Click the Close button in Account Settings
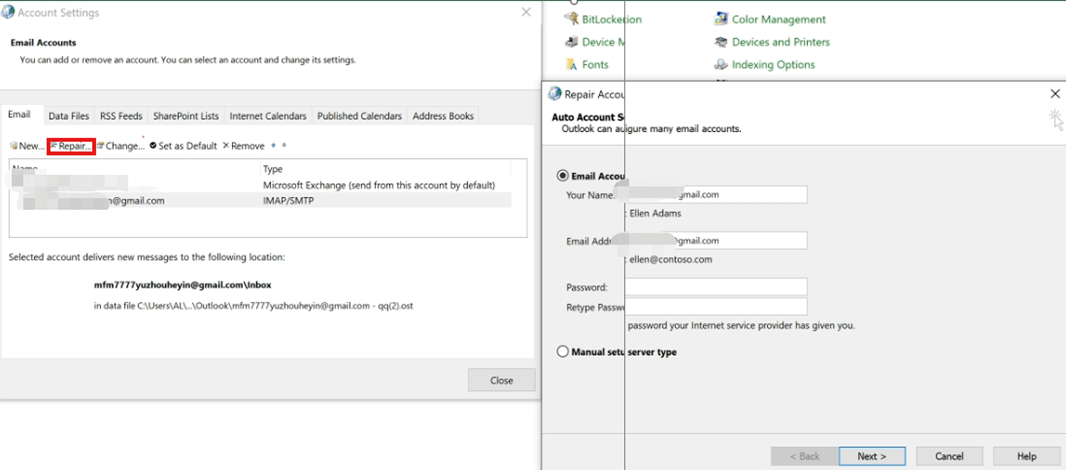The height and width of the screenshot is (470, 1066). coord(502,380)
